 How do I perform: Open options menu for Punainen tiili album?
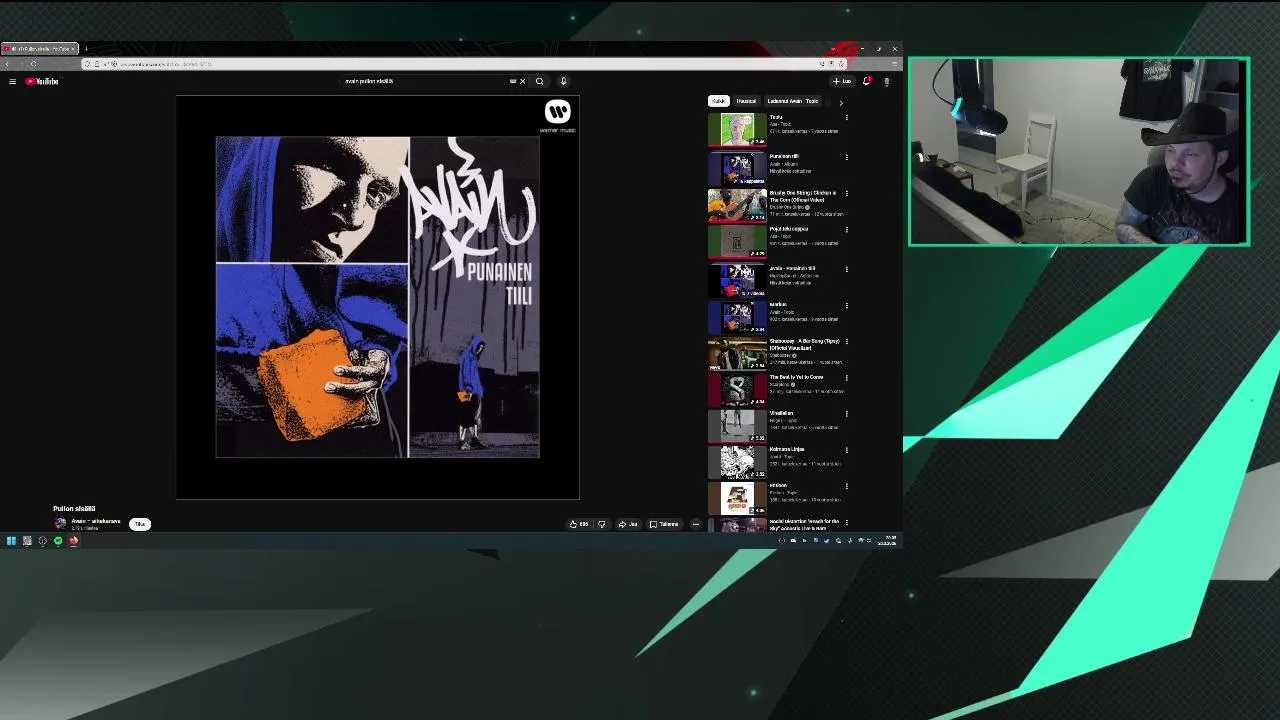click(x=846, y=157)
